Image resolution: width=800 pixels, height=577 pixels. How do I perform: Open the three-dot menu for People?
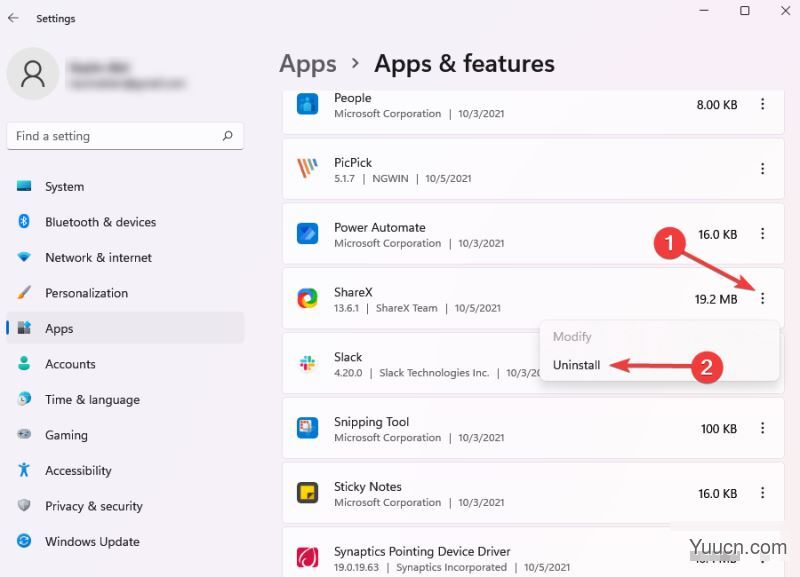click(x=762, y=104)
